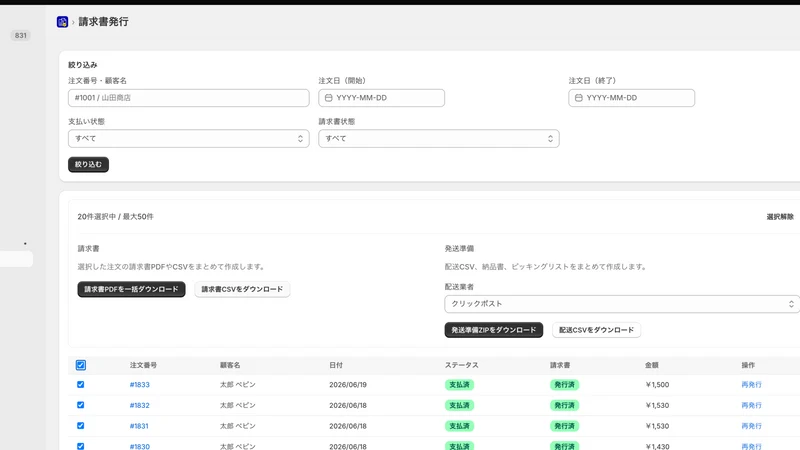Toggle the select-all checkbox in table header
The height and width of the screenshot is (450, 800).
(x=81, y=365)
